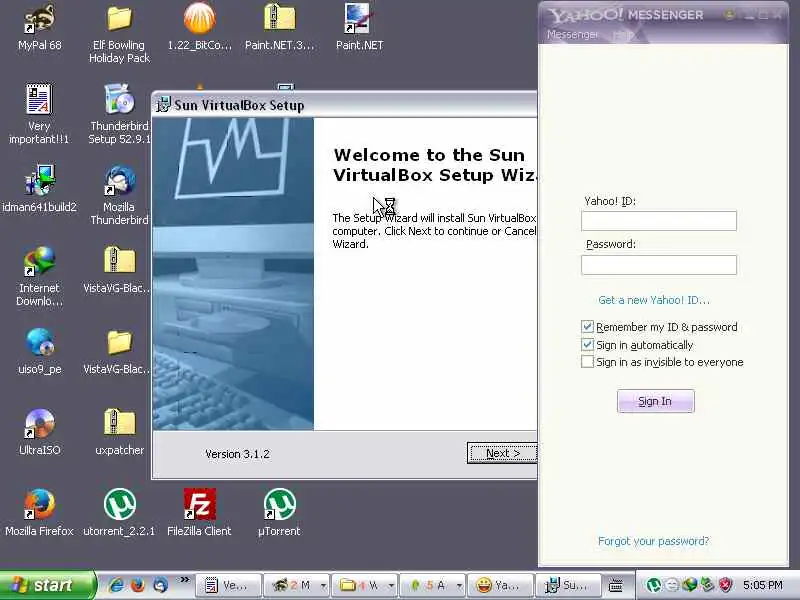Focus the Yahoo! ID input field
800x600 pixels.
[x=659, y=221]
